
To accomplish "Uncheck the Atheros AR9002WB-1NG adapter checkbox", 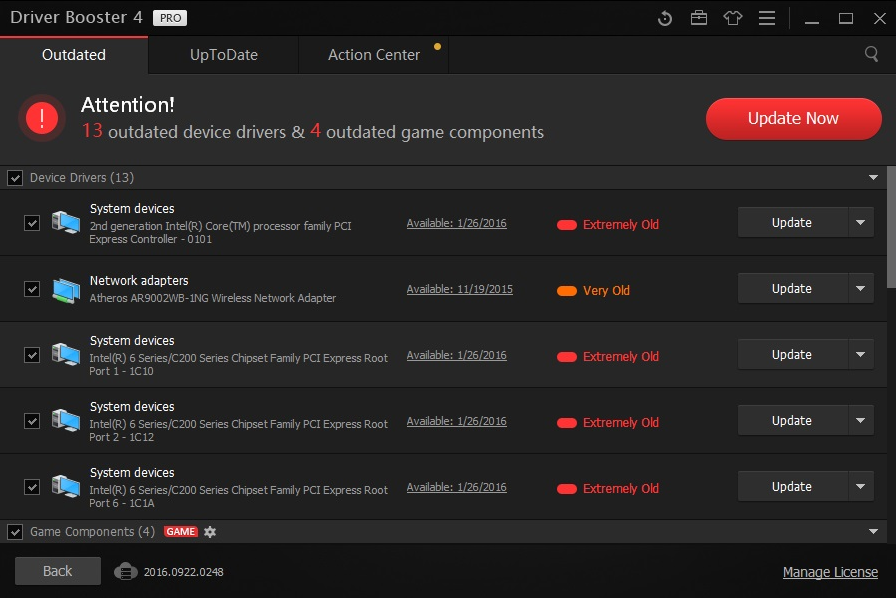I will click(x=32, y=289).
